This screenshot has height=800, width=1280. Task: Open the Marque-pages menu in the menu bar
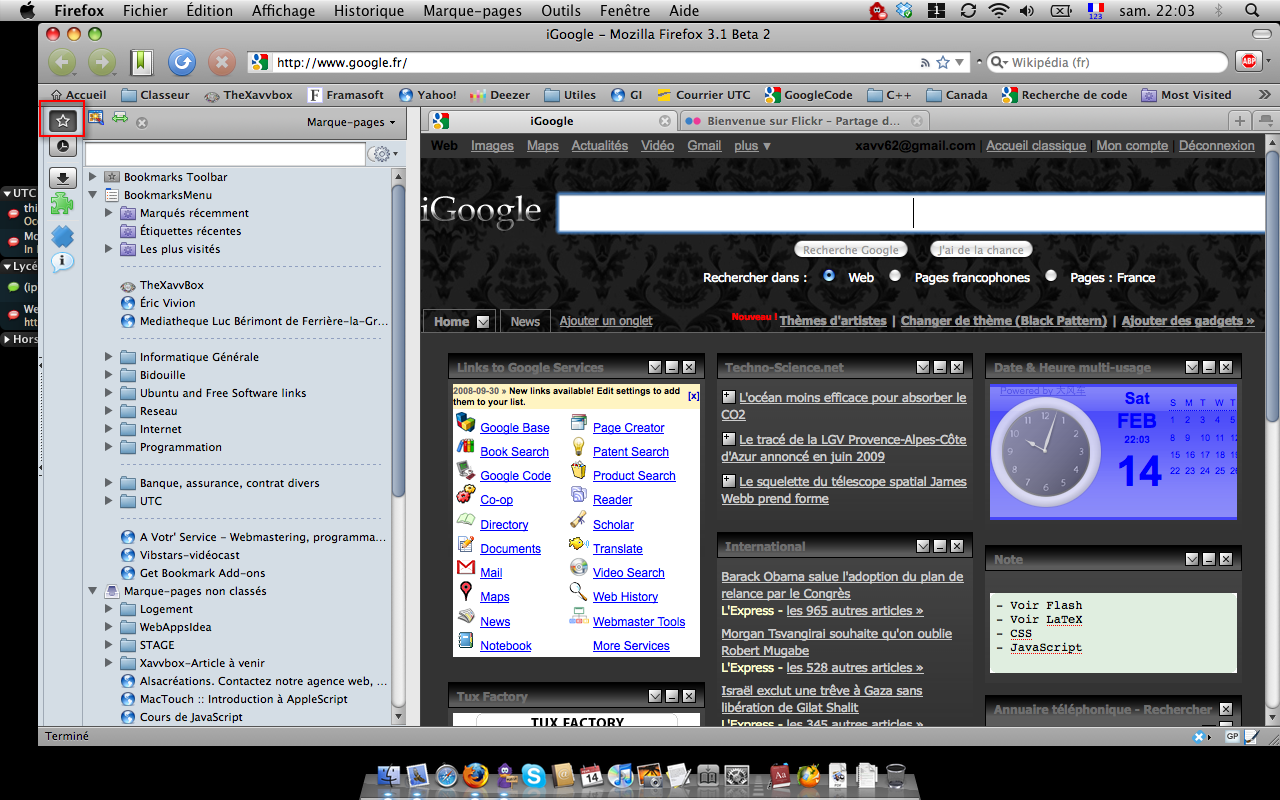[x=473, y=11]
